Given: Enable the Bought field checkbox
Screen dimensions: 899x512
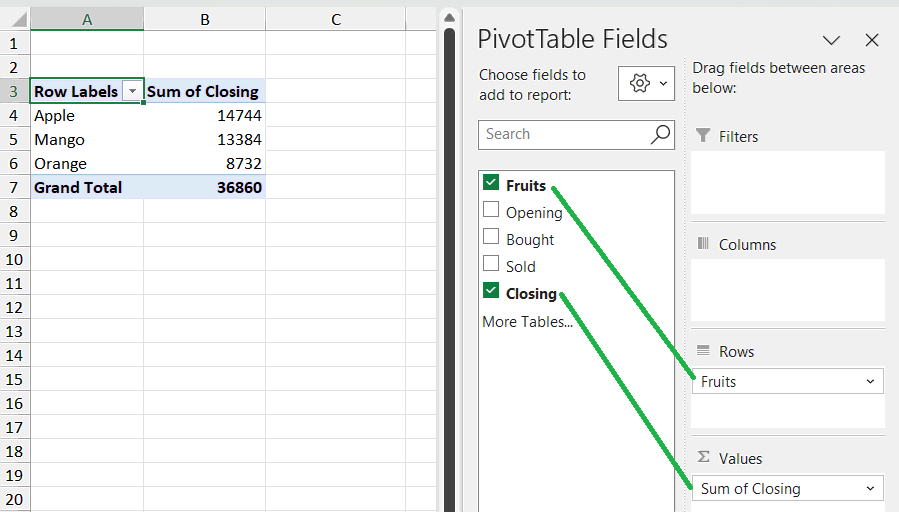Looking at the screenshot, I should 491,236.
